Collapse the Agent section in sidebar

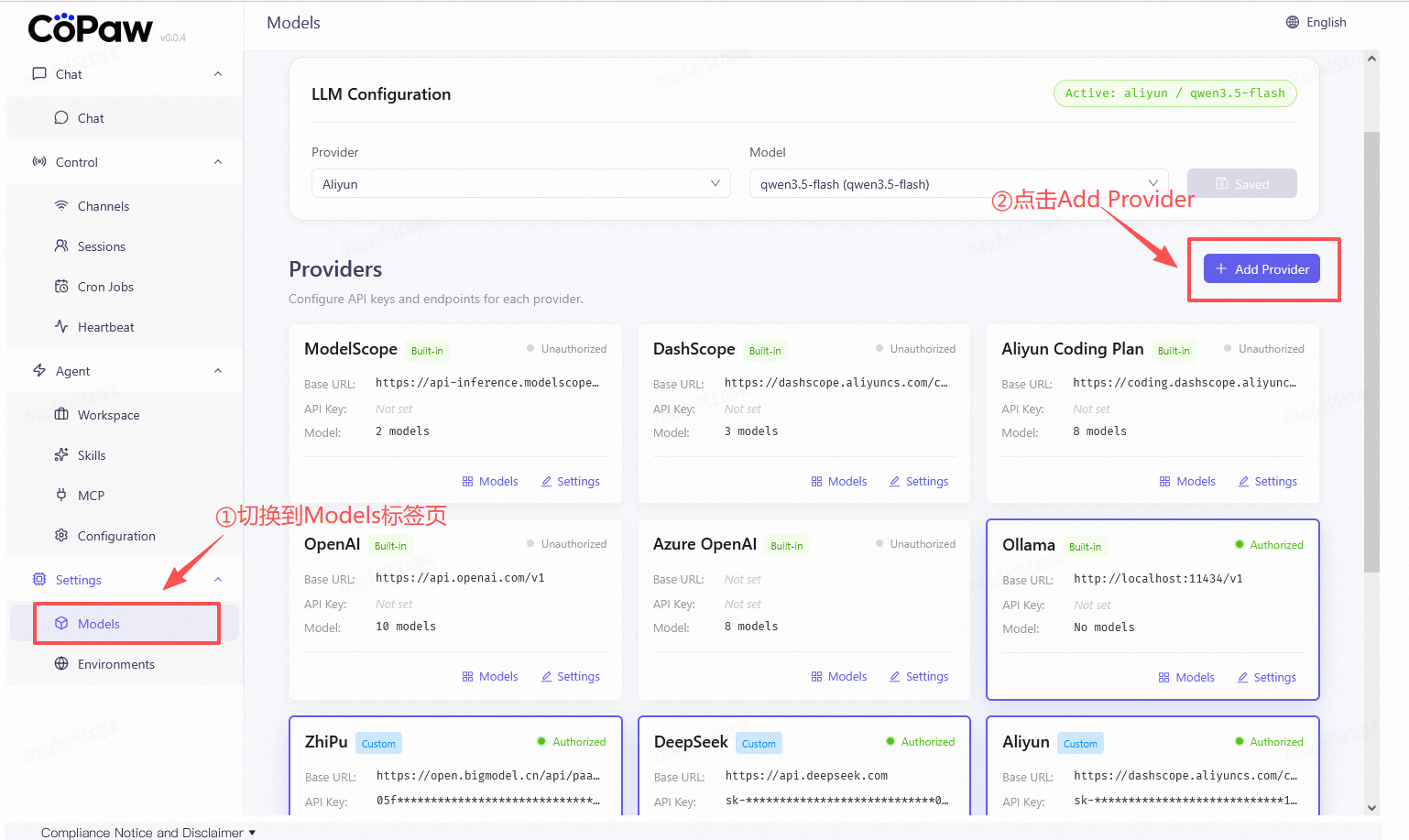(x=218, y=371)
